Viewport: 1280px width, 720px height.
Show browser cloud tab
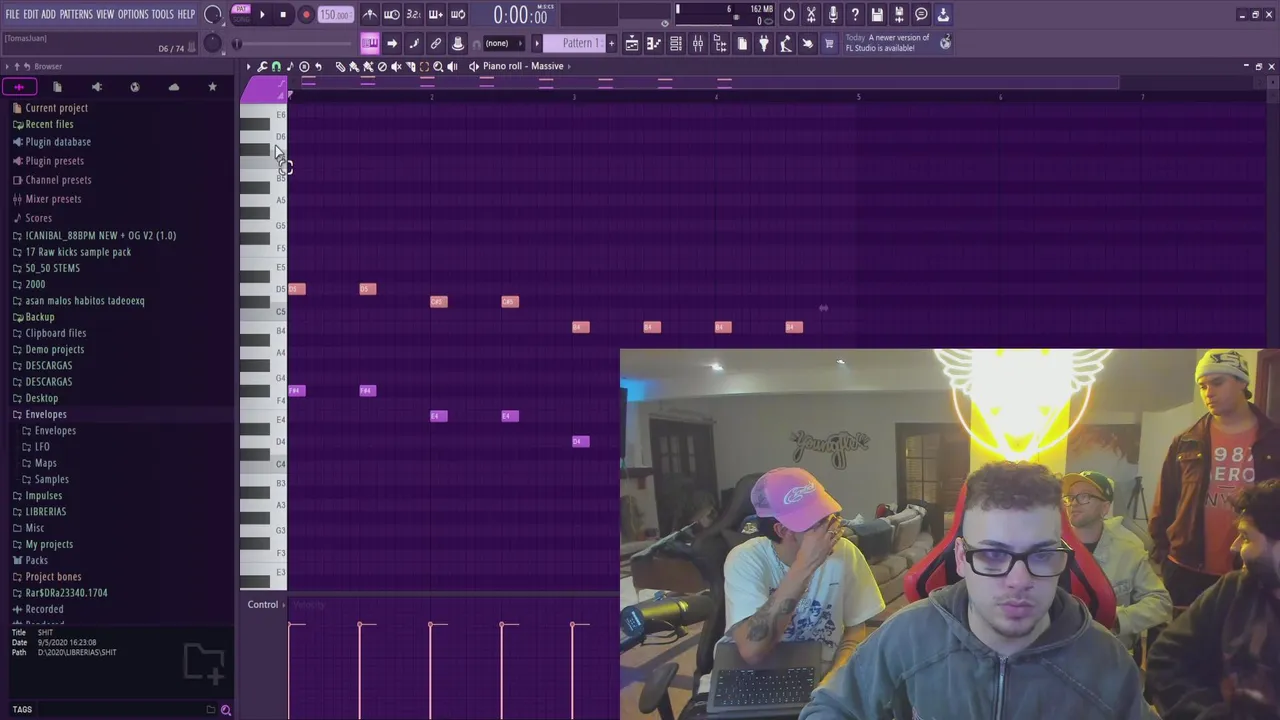(174, 87)
